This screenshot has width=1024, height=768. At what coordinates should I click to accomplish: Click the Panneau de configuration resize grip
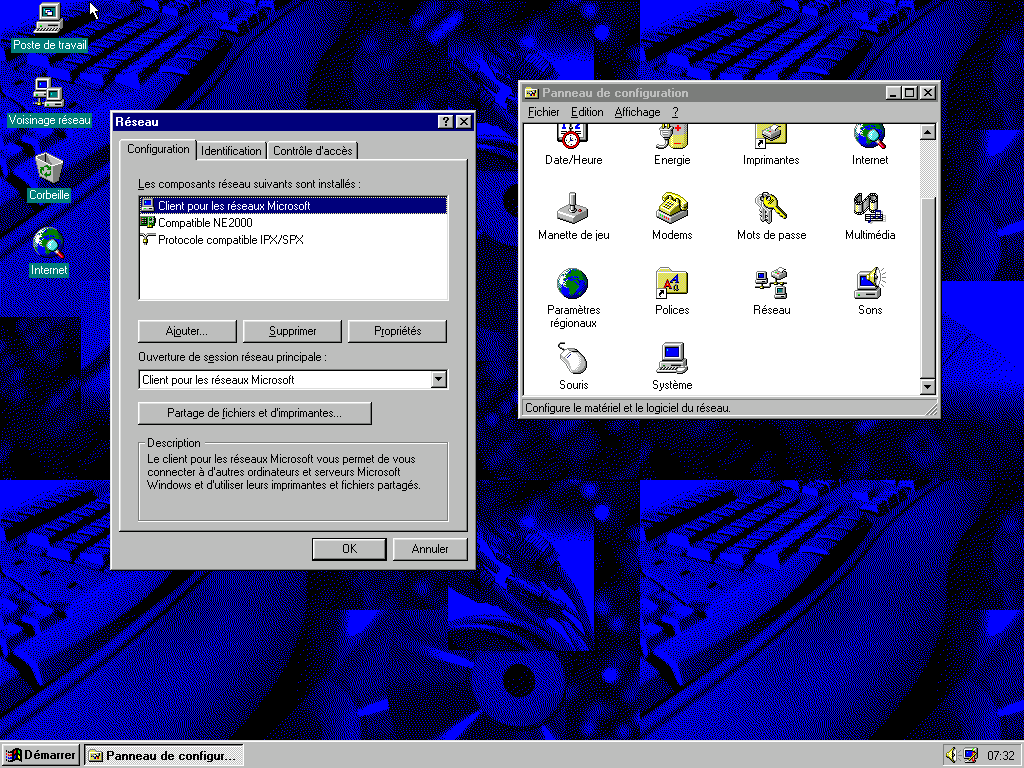(933, 410)
